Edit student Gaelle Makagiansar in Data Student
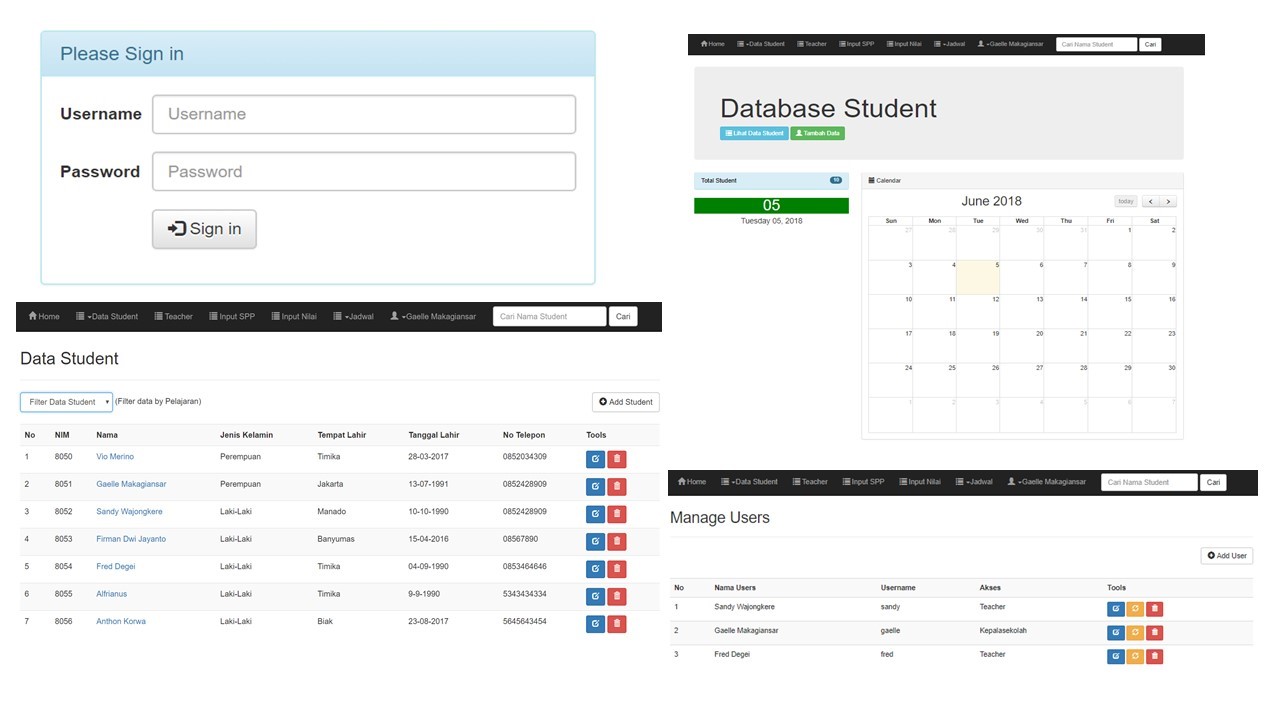The height and width of the screenshot is (720, 1280). click(595, 487)
